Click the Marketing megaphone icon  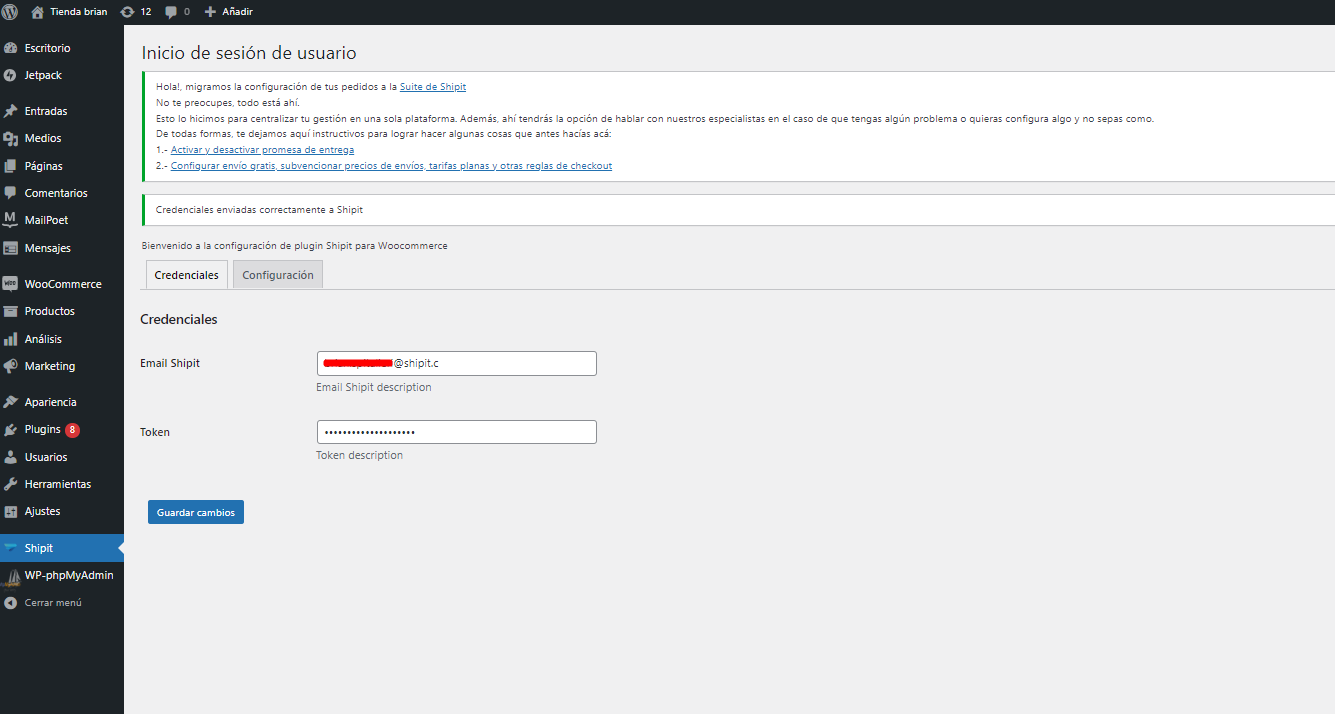point(11,366)
